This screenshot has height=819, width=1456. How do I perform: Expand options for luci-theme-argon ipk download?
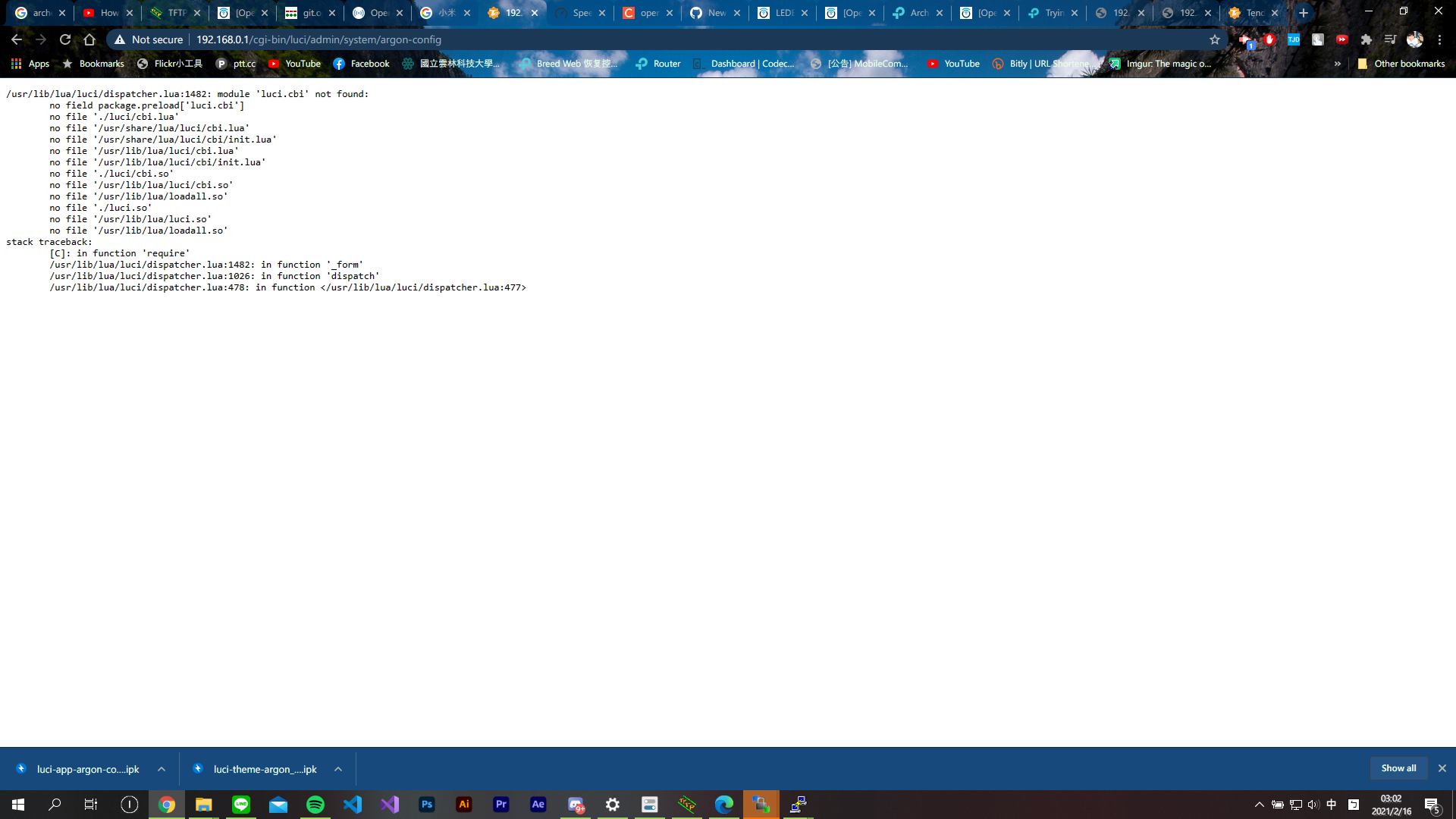pos(338,769)
